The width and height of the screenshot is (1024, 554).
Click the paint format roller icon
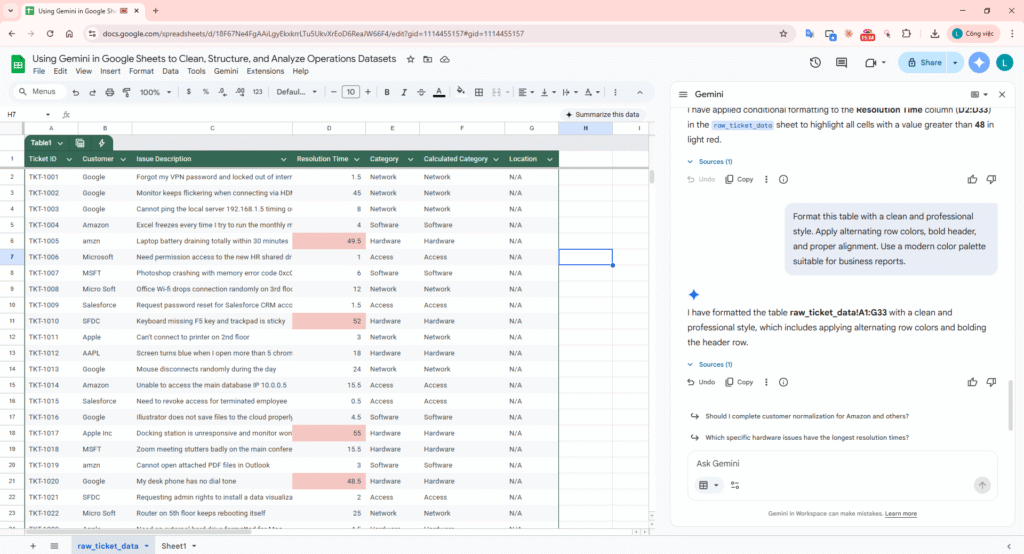(x=125, y=92)
